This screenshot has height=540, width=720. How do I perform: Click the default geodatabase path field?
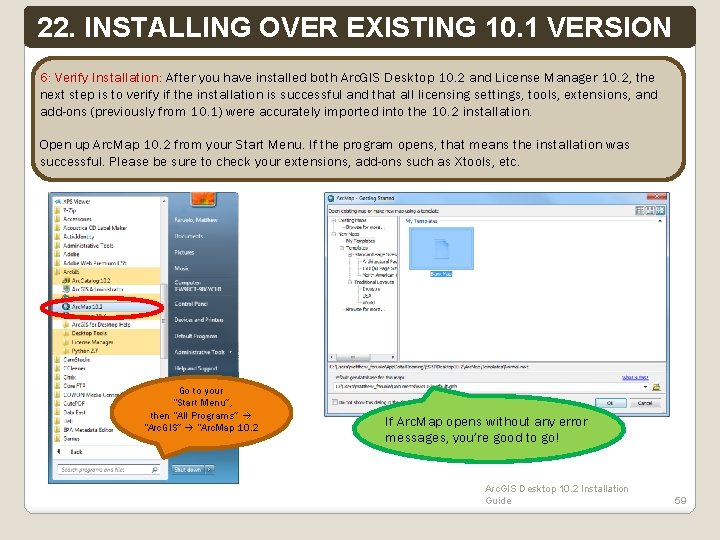491,387
